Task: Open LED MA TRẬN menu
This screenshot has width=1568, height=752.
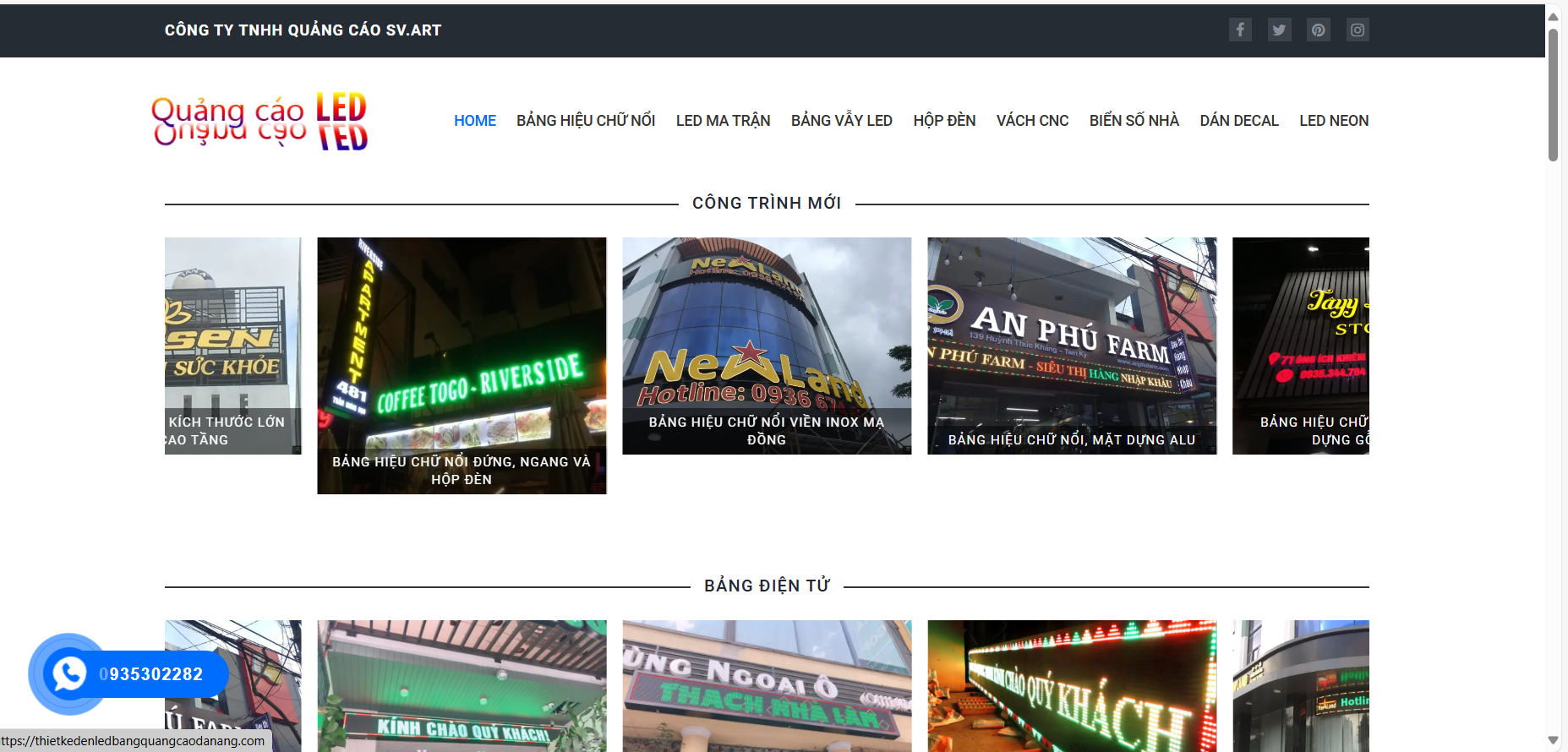Action: 723,121
